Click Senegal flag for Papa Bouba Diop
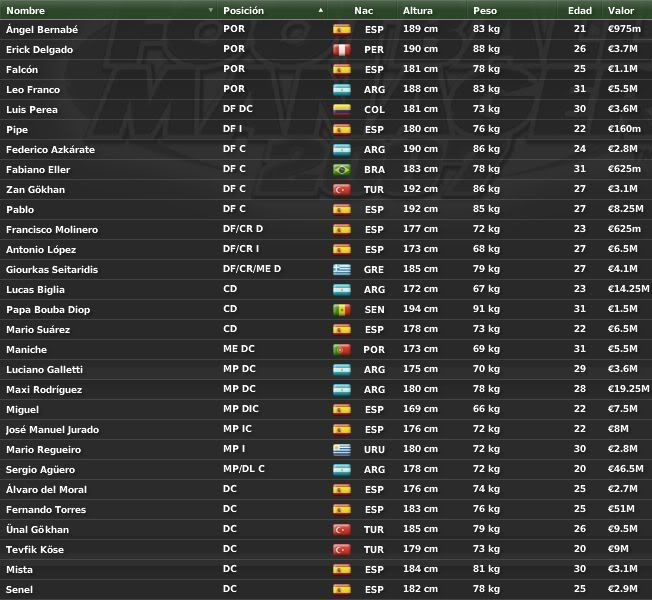Screen dimensions: 652x600 342,309
